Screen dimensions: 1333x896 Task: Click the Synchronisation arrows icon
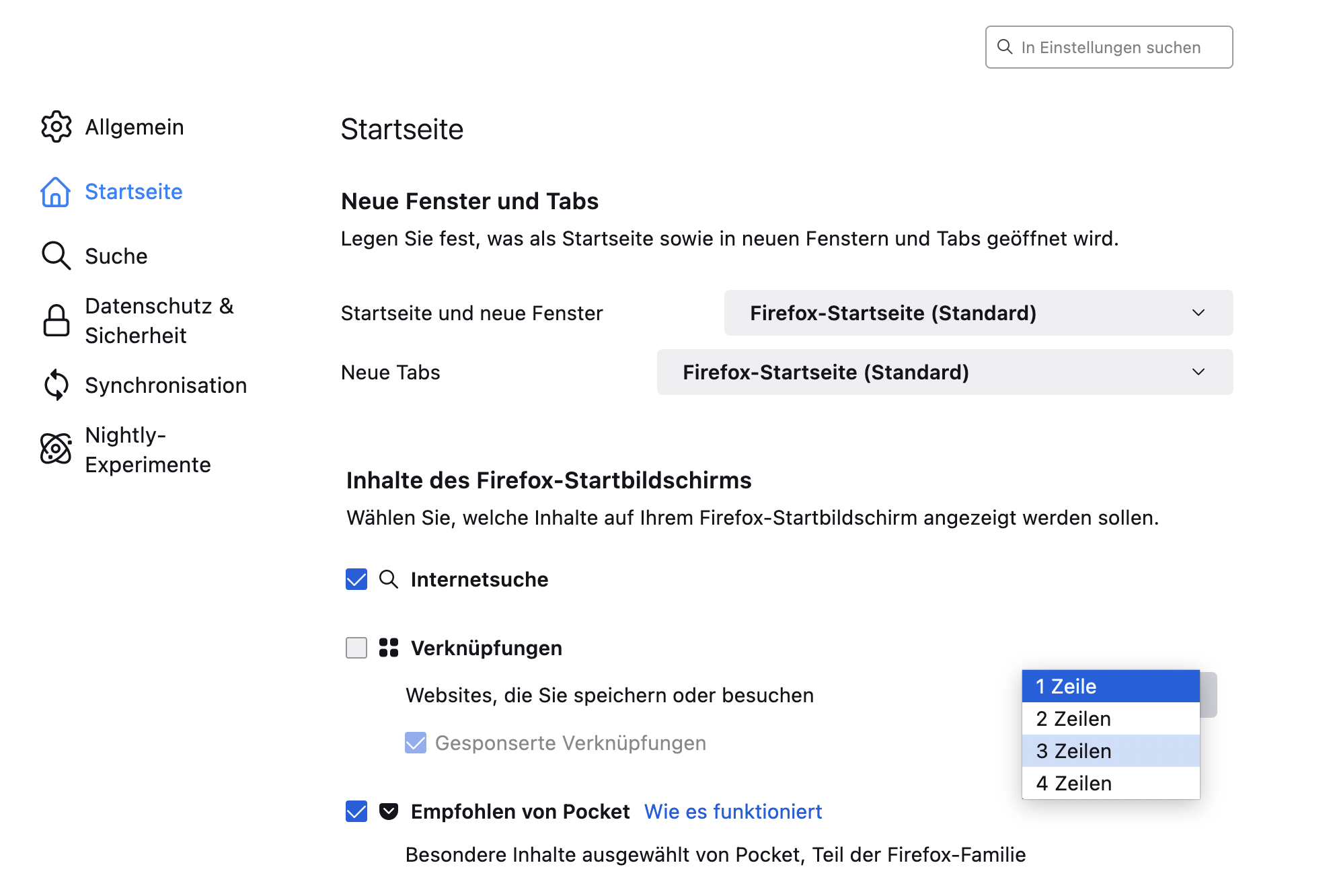tap(56, 385)
